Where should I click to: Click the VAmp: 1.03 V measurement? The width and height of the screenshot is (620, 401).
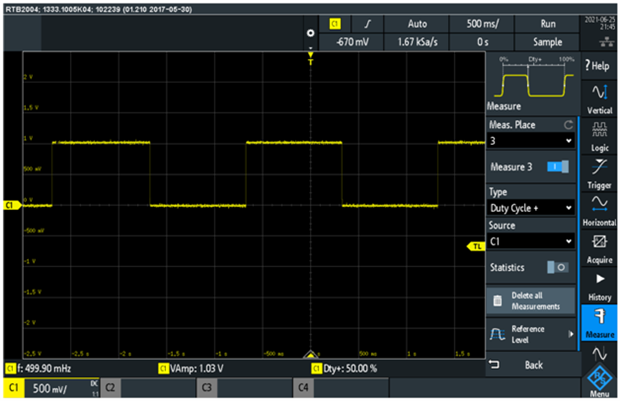191,369
